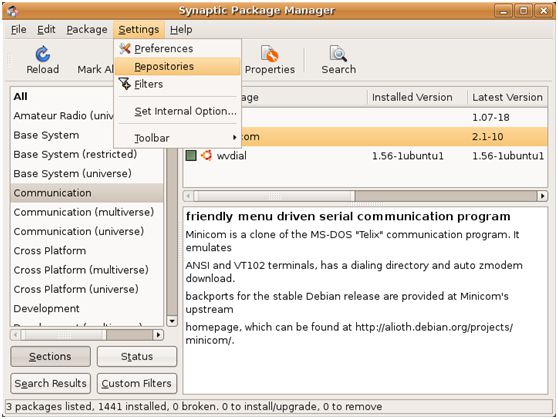Select Cross Platform (universe) section
The height and width of the screenshot is (419, 558).
coord(87,289)
